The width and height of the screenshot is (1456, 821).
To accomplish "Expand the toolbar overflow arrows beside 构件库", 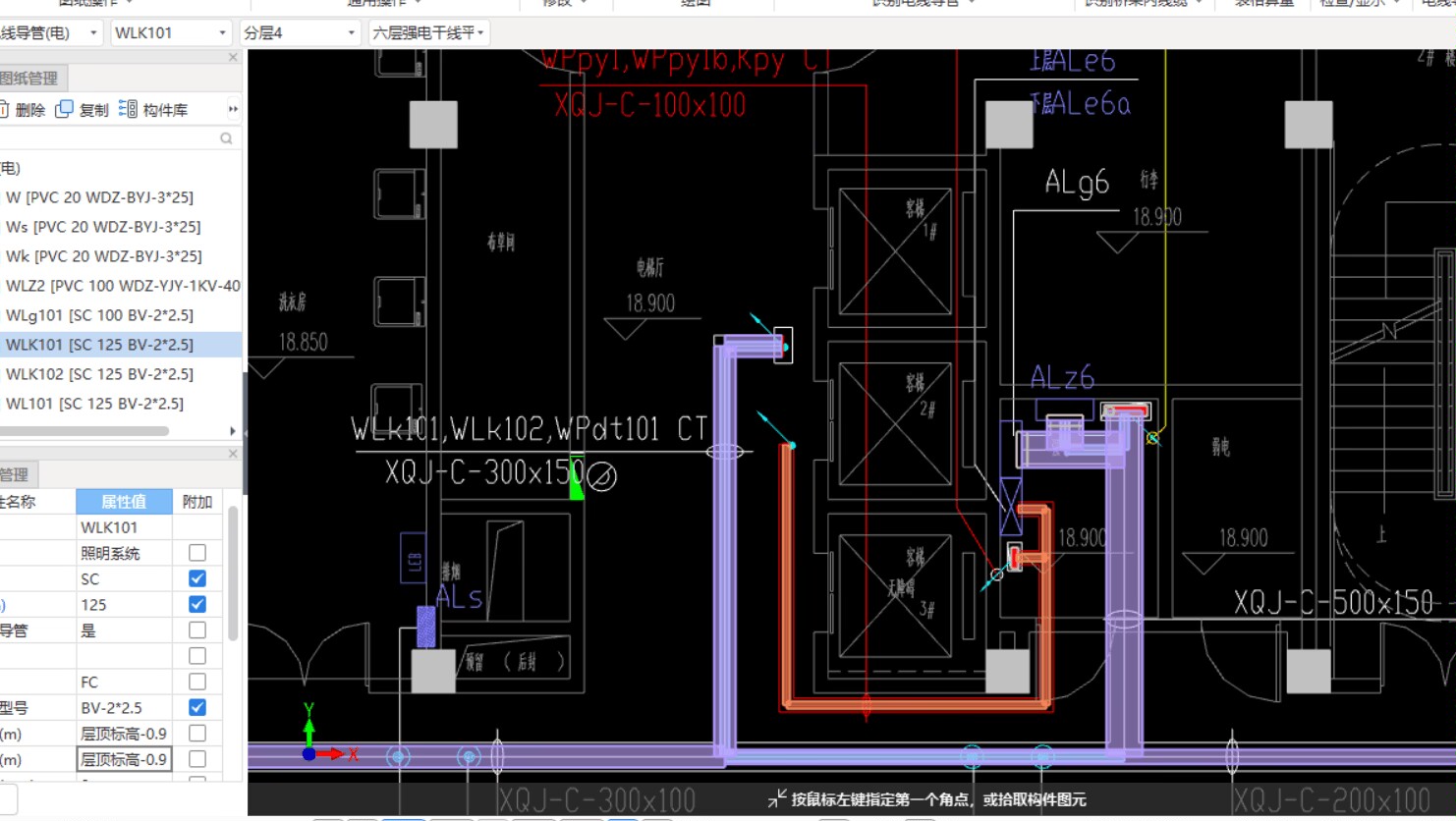I will click(x=233, y=109).
